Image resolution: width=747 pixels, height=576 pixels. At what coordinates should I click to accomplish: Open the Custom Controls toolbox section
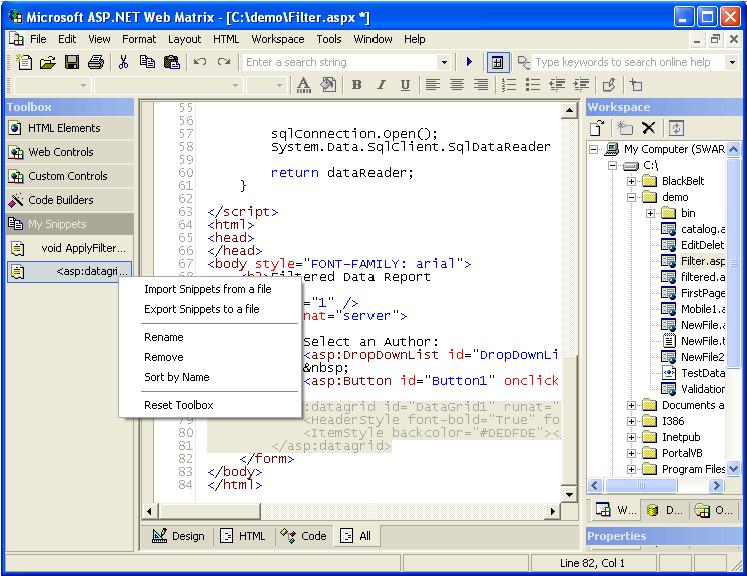pyautogui.click(x=70, y=176)
